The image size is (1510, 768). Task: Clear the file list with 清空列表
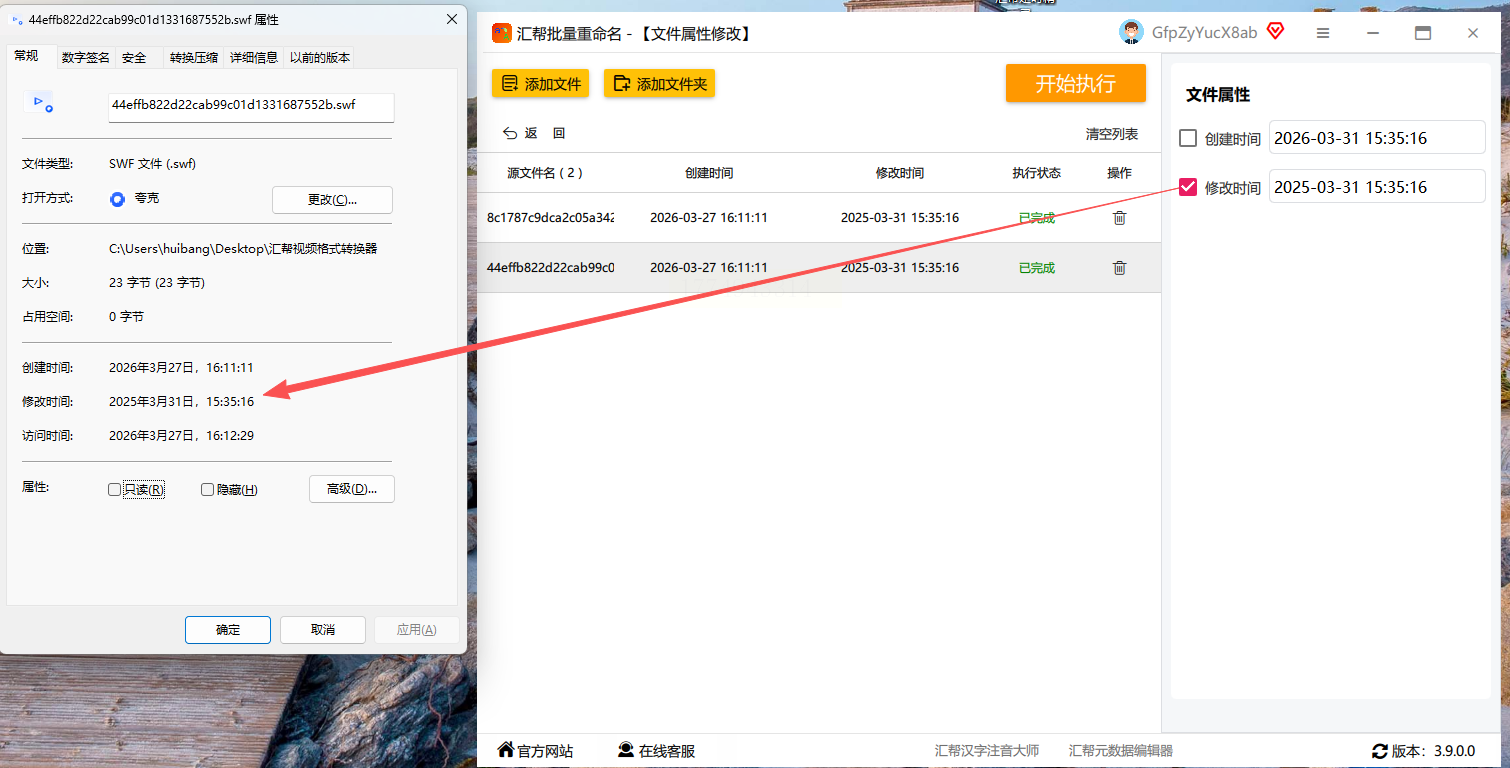point(1112,134)
